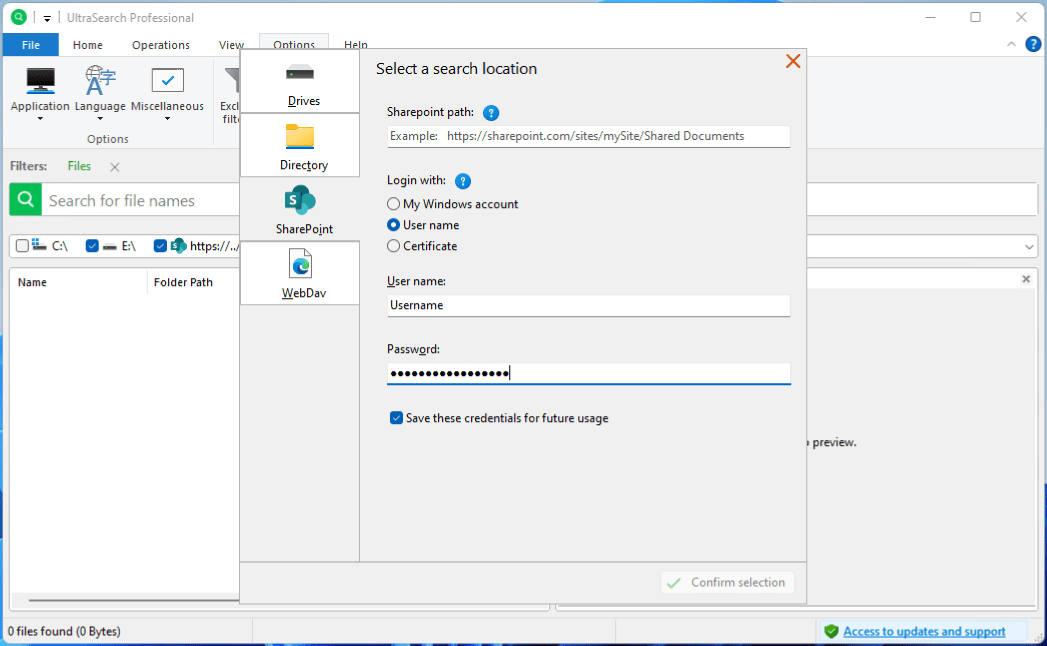Open the File menu
The height and width of the screenshot is (646, 1047).
point(31,45)
